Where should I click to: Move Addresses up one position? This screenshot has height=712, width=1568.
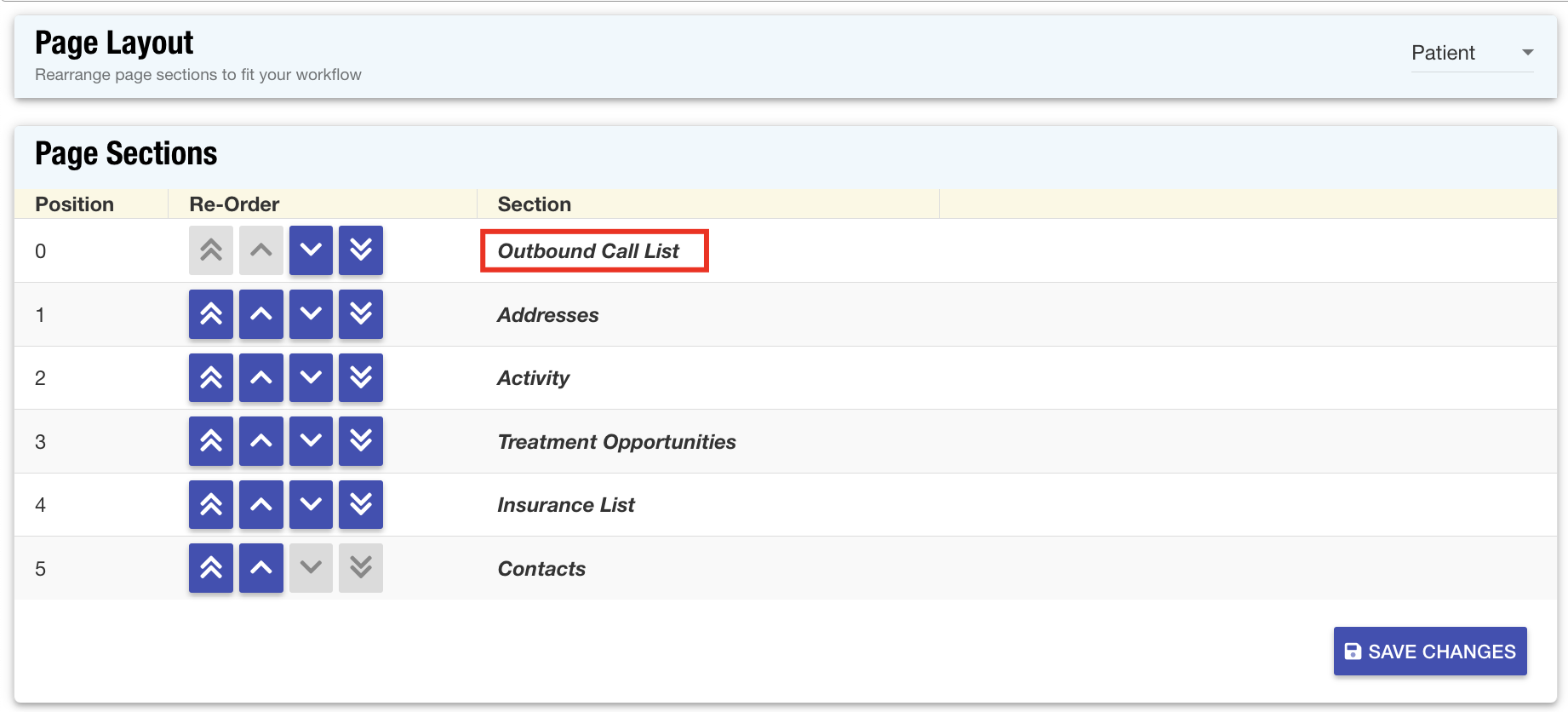(x=261, y=314)
